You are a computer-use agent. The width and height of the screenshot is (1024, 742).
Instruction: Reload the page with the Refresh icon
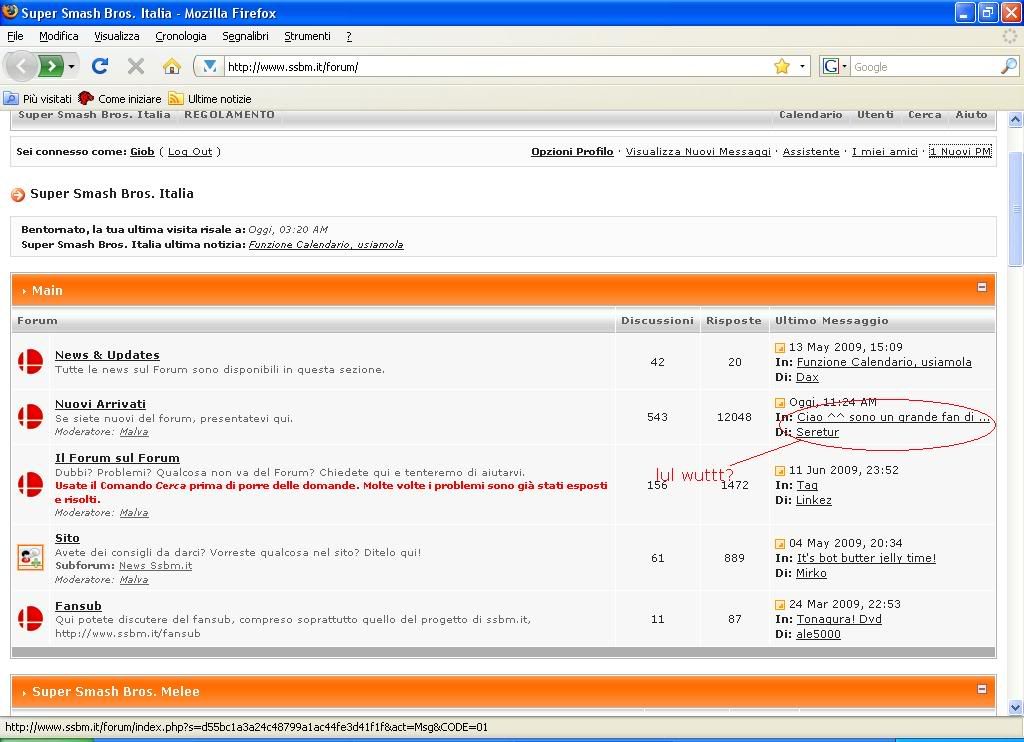click(100, 66)
